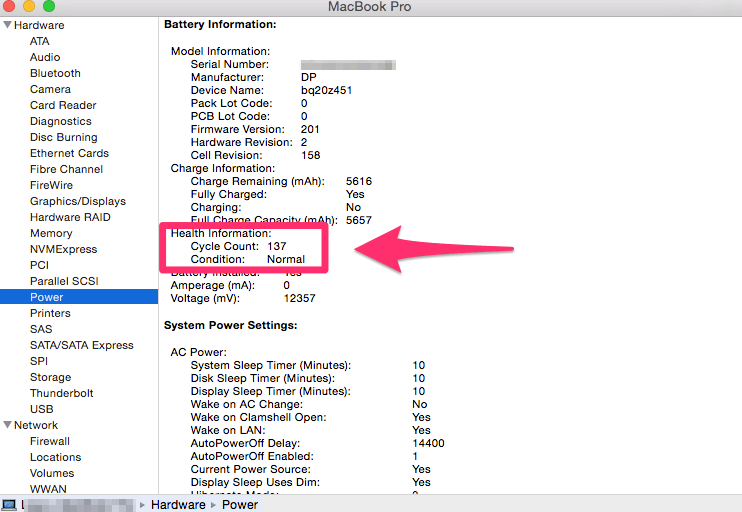Click the Manufacturer value DP
Screen dimensions: 742x512
coord(309,77)
